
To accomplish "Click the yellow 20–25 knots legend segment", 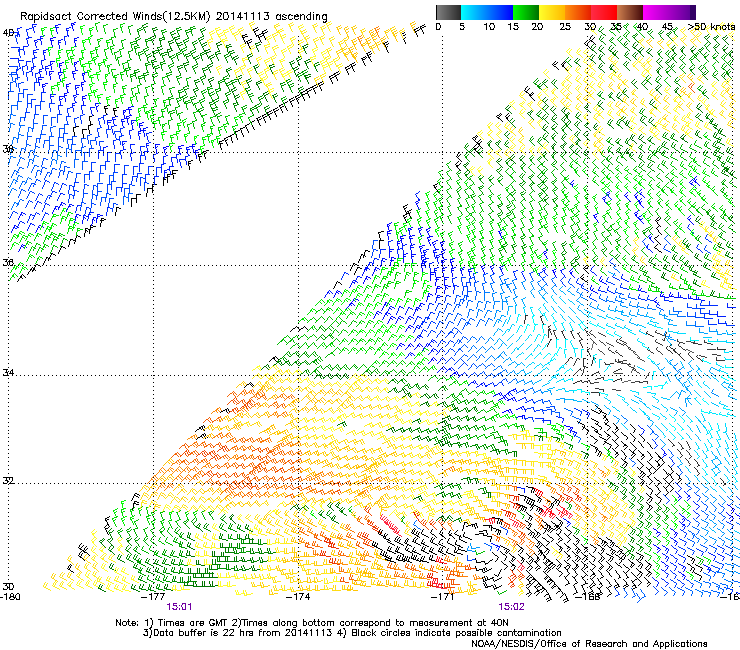I will pyautogui.click(x=552, y=12).
